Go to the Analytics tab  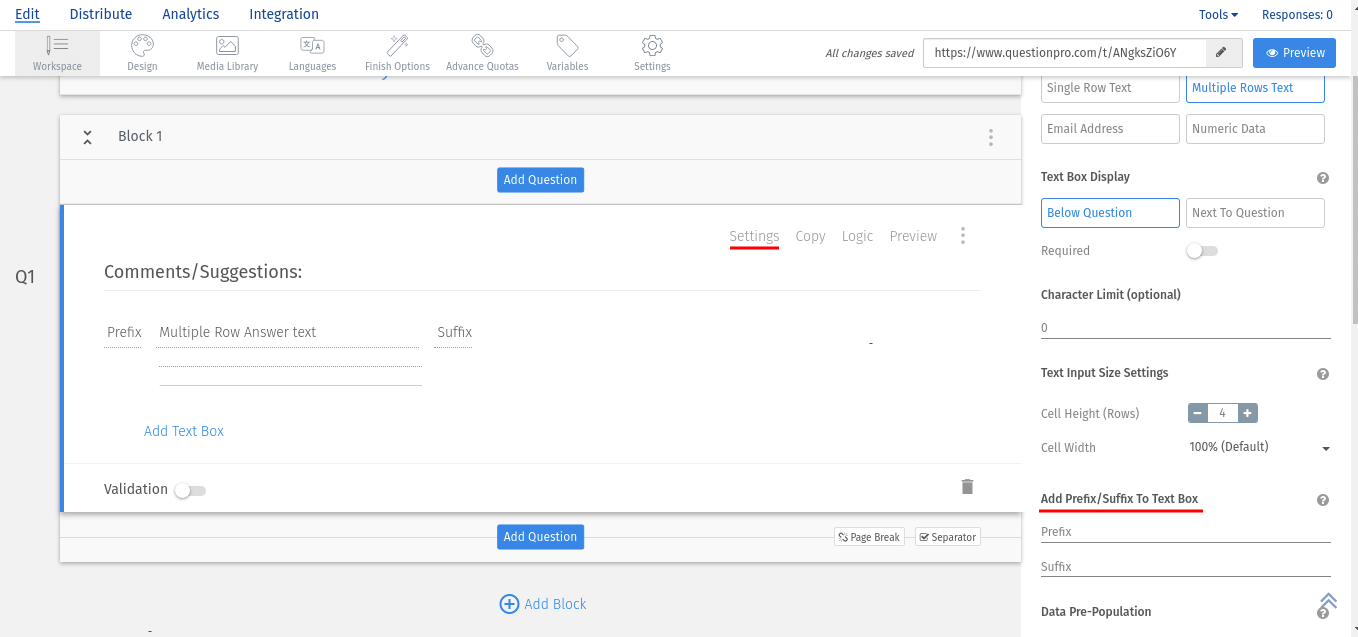[190, 14]
